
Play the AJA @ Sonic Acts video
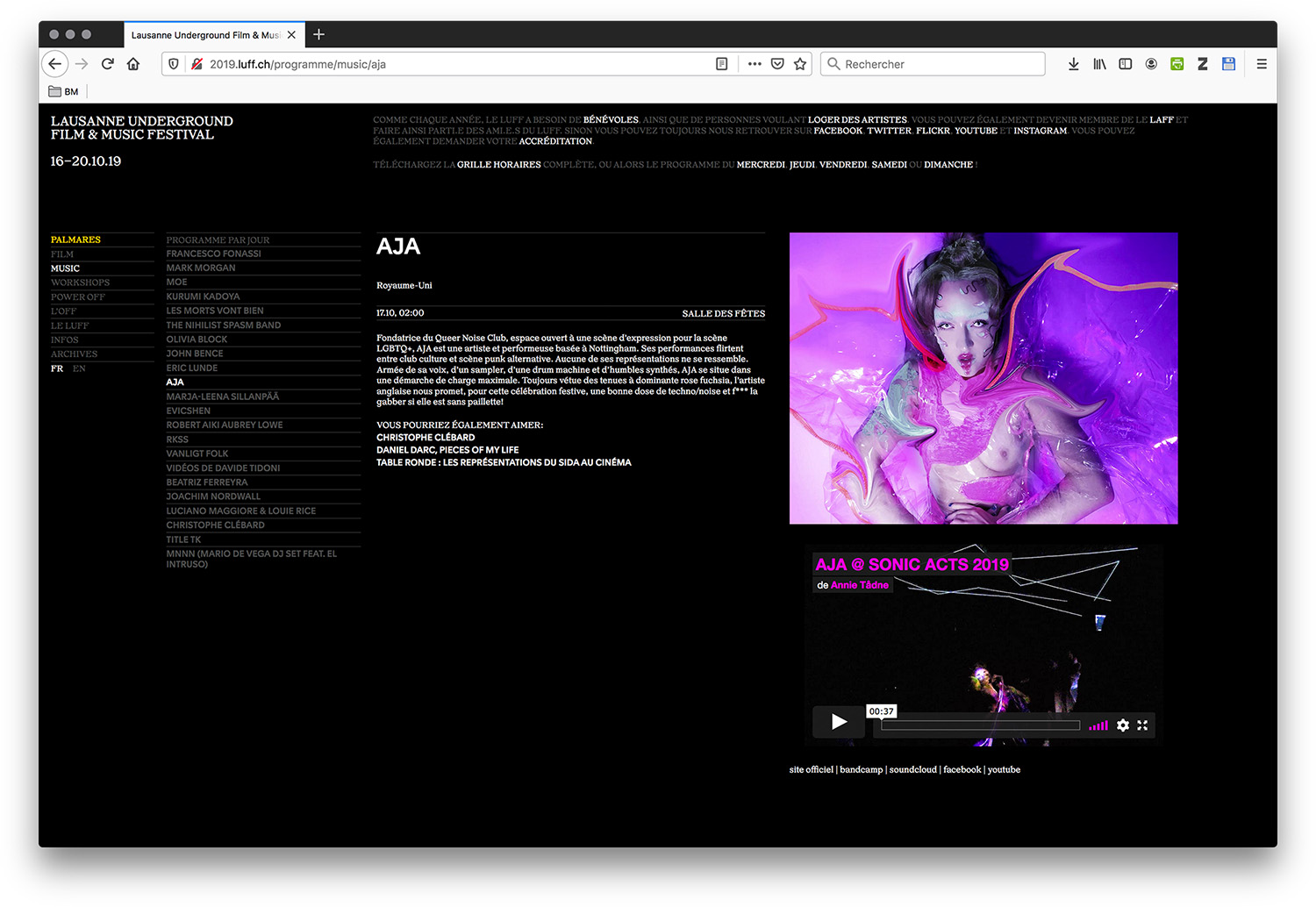tap(839, 722)
